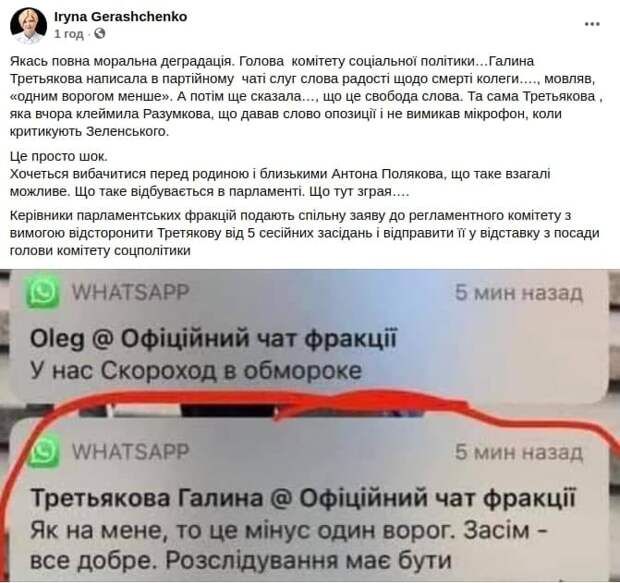The width and height of the screenshot is (620, 583).
Task: Click the 'Це просто шок.' line
Action: click(59, 157)
